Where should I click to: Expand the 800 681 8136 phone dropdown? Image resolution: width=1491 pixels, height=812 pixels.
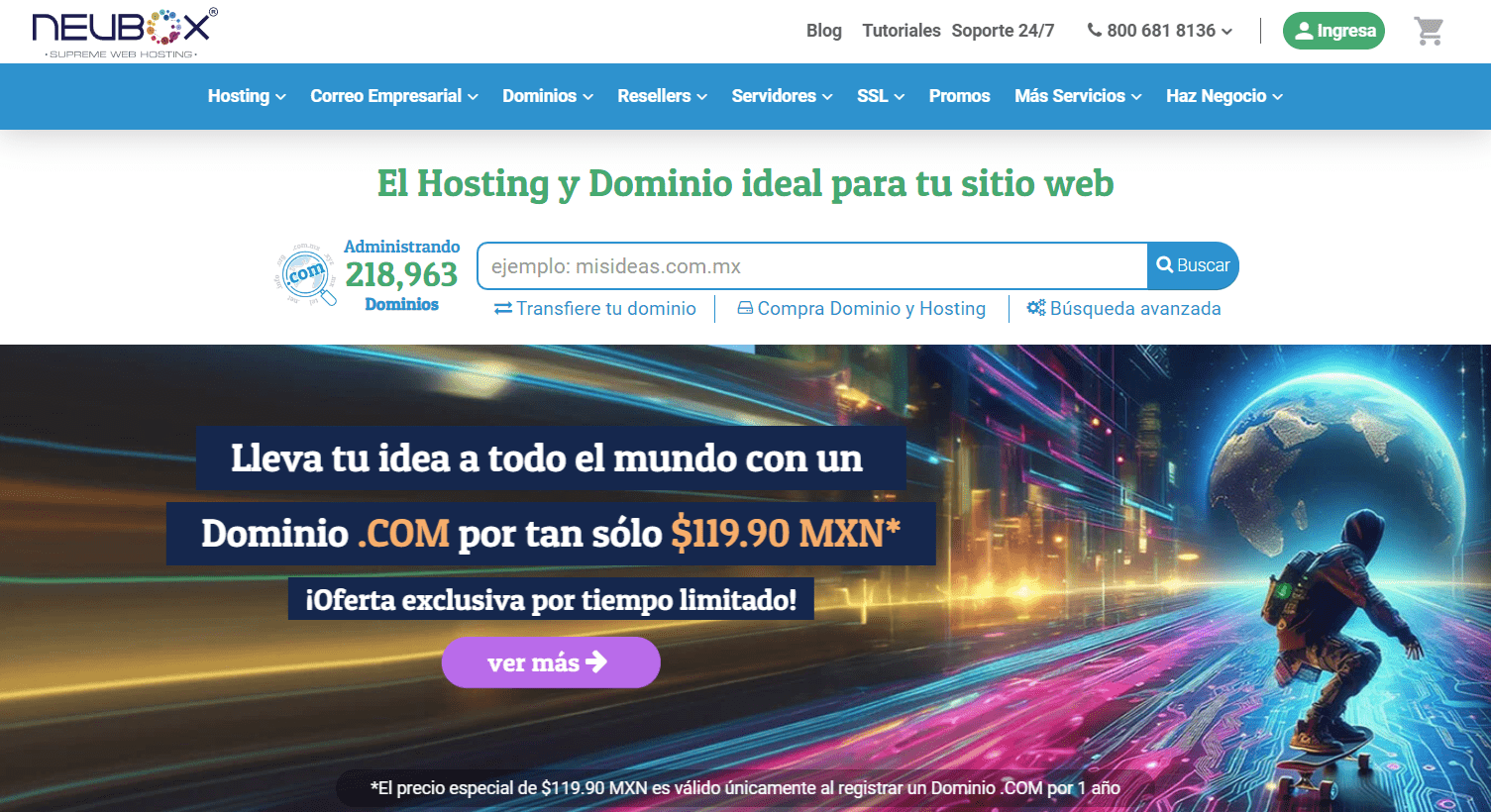click(x=1160, y=31)
